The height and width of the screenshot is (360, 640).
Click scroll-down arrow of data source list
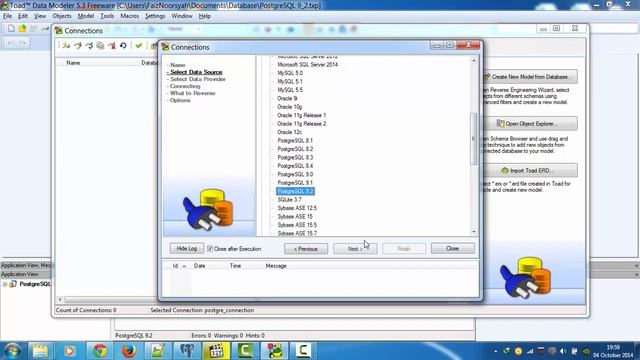pyautogui.click(x=473, y=232)
